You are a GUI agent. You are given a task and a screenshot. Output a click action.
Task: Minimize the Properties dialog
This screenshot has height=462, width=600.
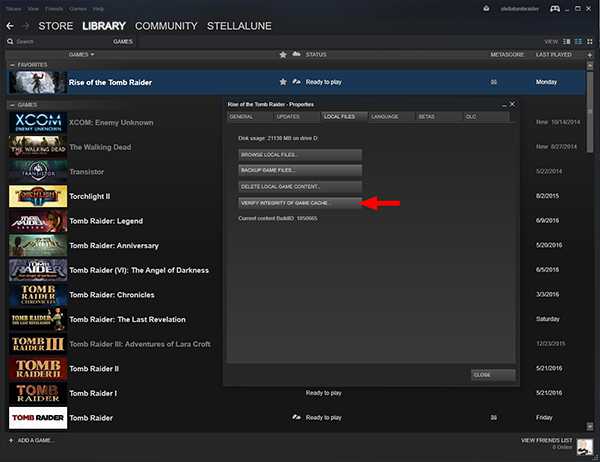504,104
